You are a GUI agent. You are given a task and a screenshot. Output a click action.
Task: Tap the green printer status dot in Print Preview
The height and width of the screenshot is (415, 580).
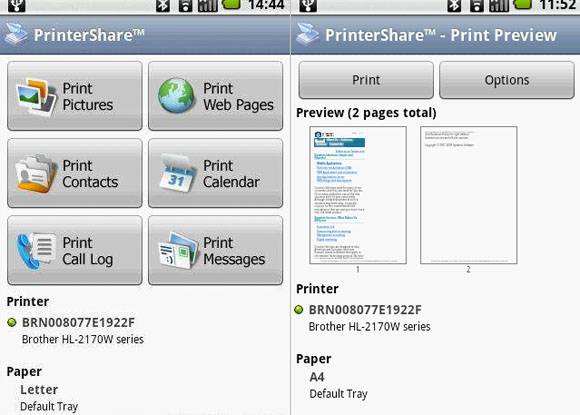pyautogui.click(x=299, y=310)
